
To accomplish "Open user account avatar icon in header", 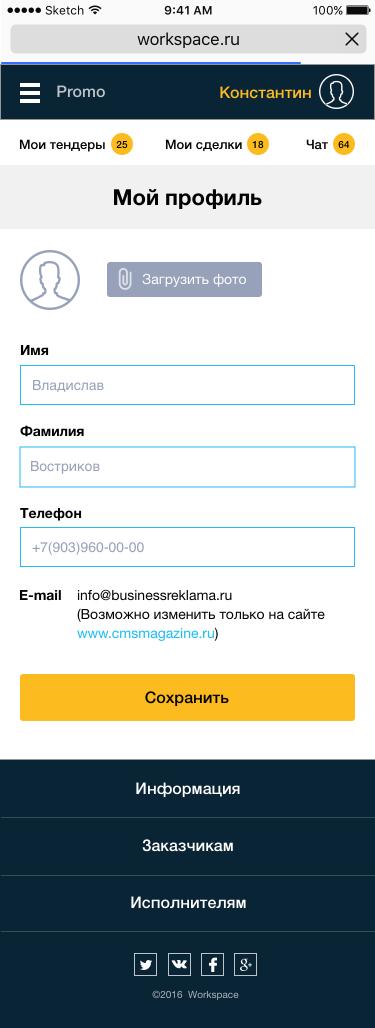I will click(x=336, y=92).
